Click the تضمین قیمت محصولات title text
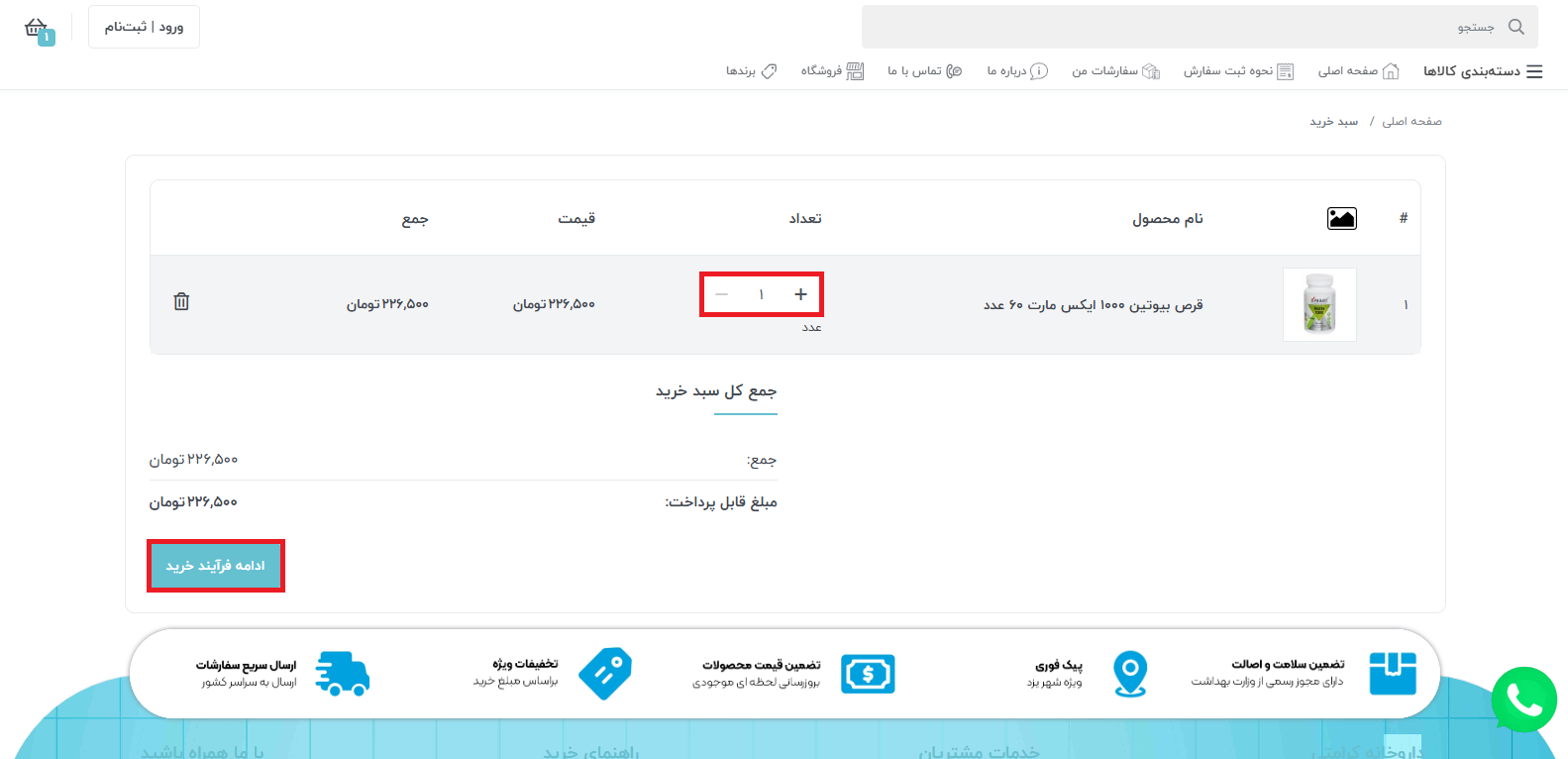Viewport: 1568px width, 759px height. (762, 665)
